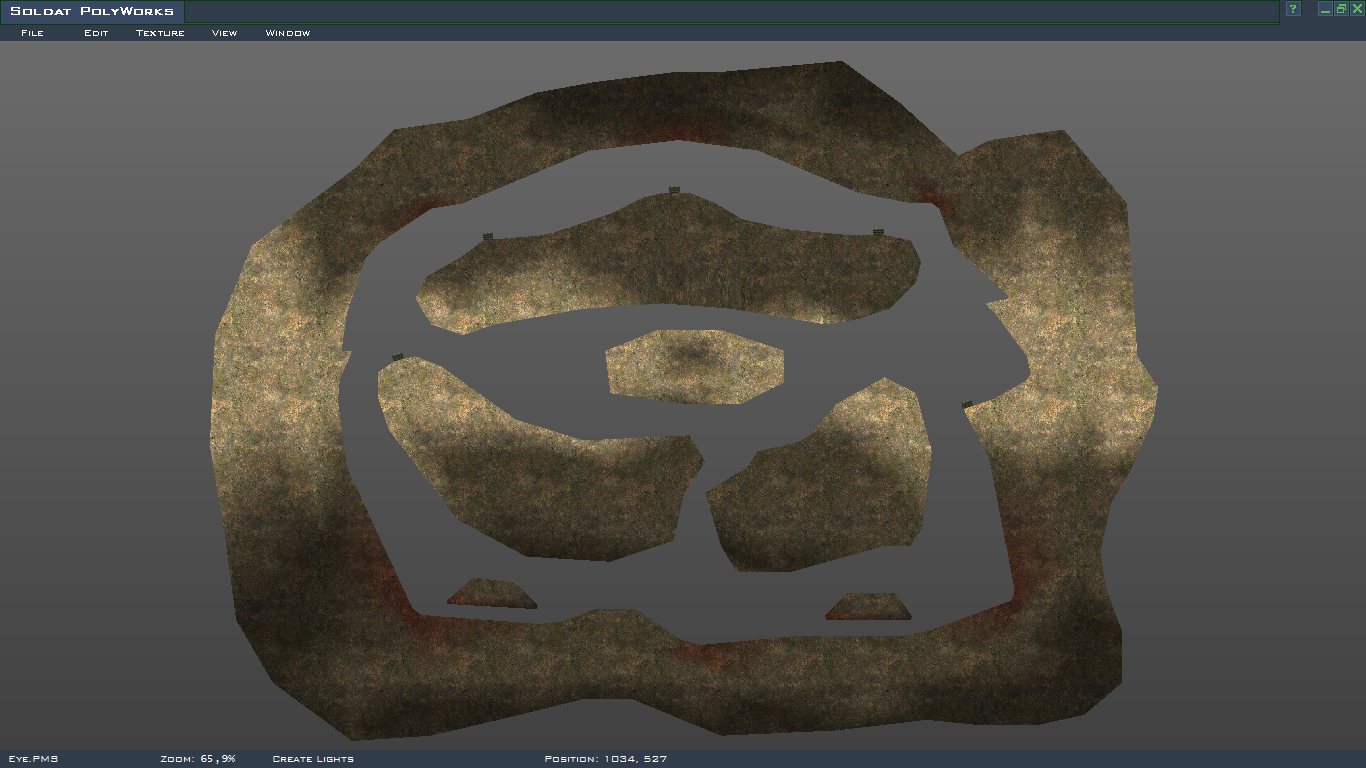The image size is (1366, 768).
Task: Select the scenery marker atop the central hill
Action: (x=675, y=189)
